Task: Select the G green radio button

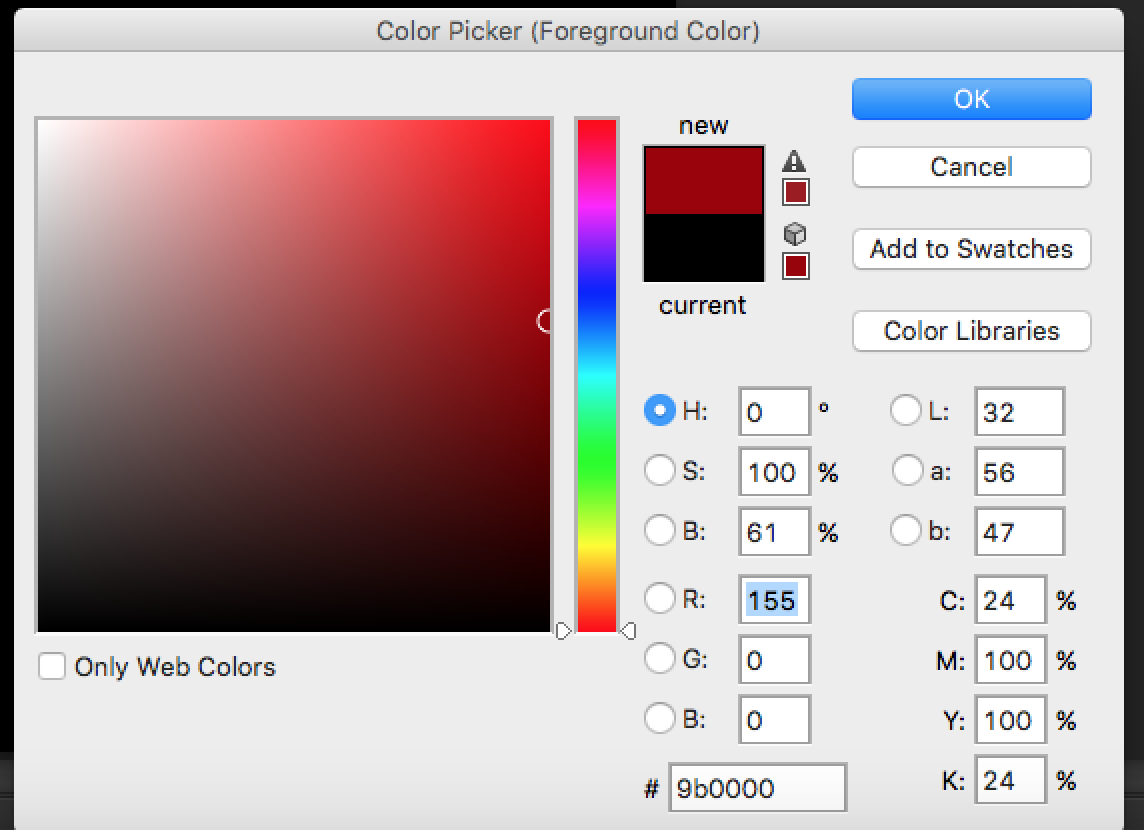Action: coord(660,659)
